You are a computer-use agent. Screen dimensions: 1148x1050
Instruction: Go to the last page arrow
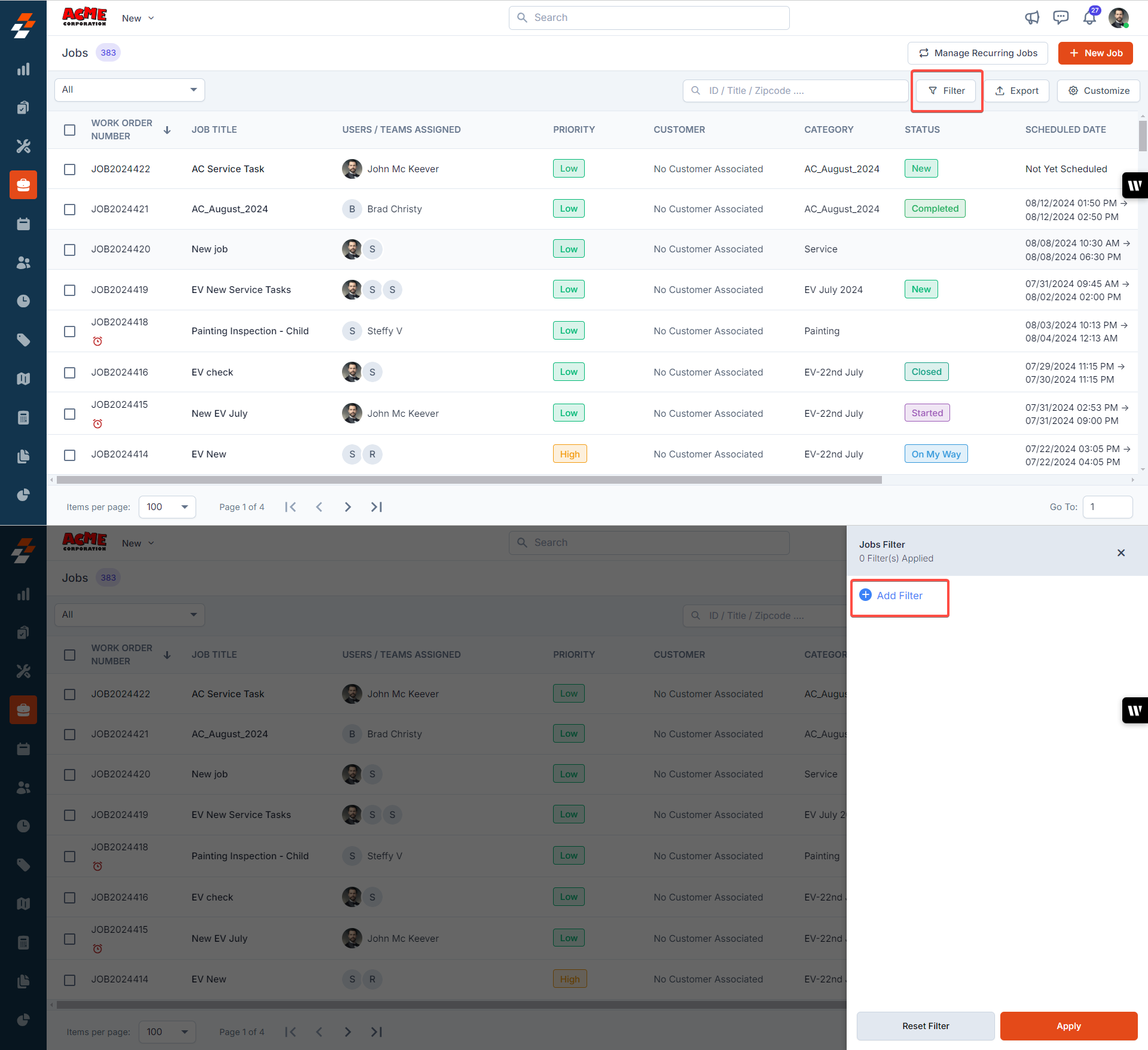pos(376,507)
